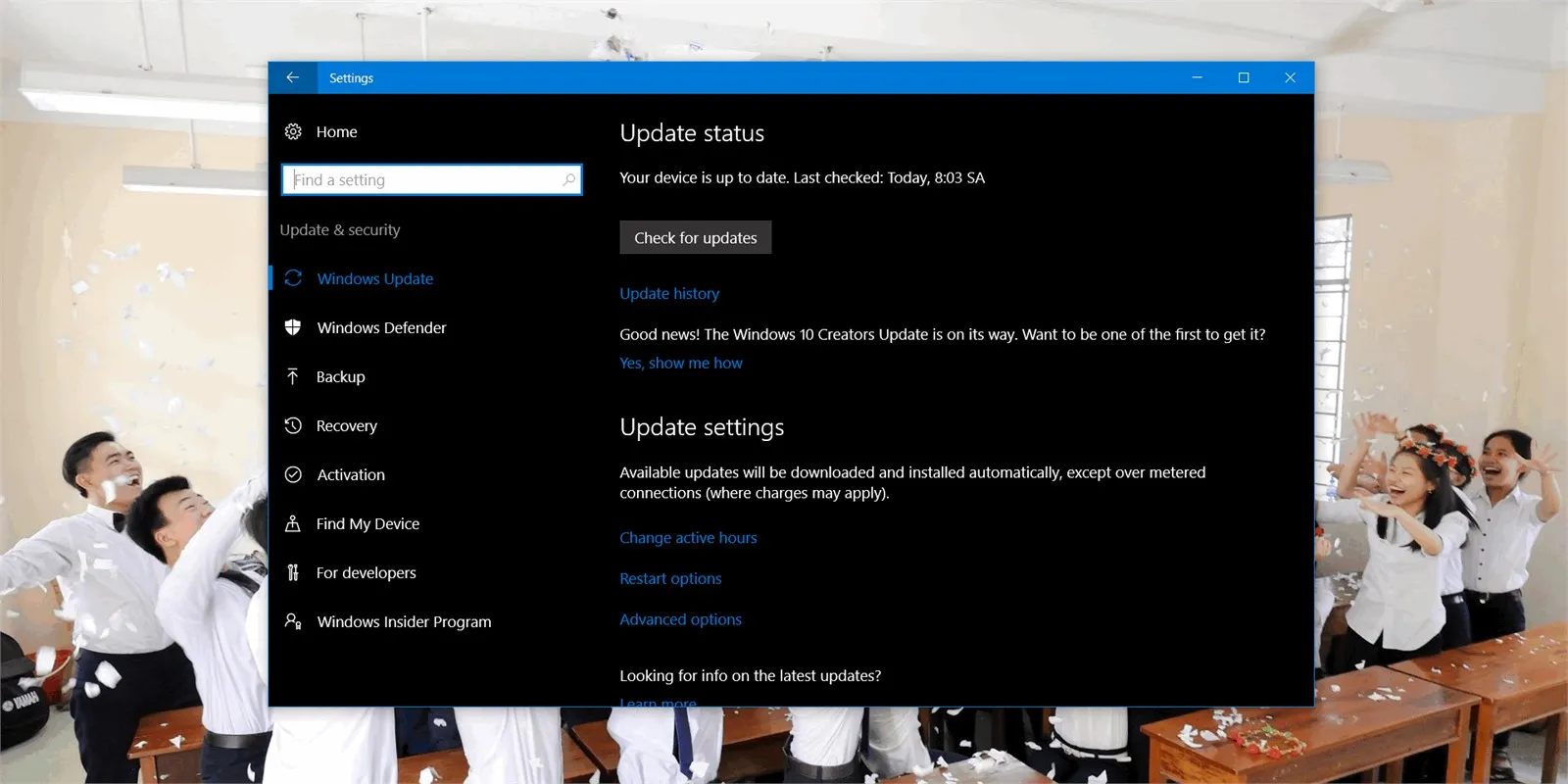Viewport: 1568px width, 784px height.
Task: Open For developers page
Action: pyautogui.click(x=366, y=572)
